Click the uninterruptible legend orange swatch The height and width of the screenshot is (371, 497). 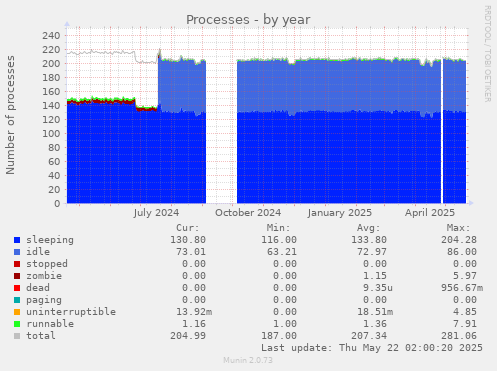(17, 312)
